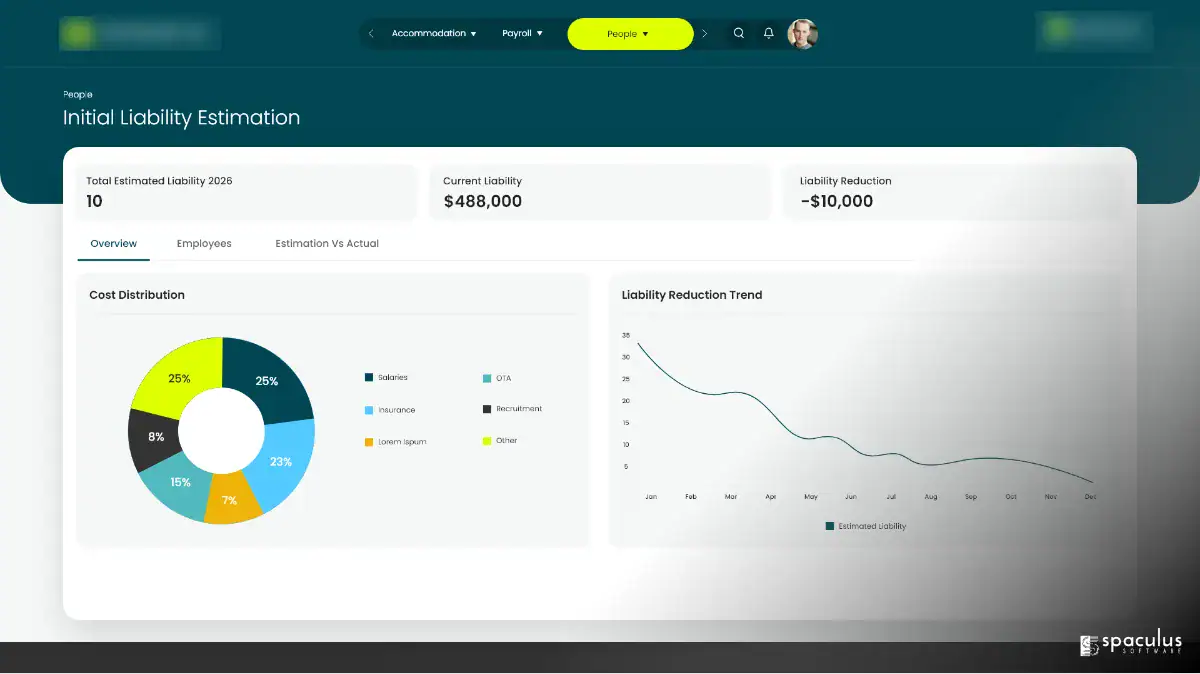Click the Recruitment legend marker

pos(487,409)
